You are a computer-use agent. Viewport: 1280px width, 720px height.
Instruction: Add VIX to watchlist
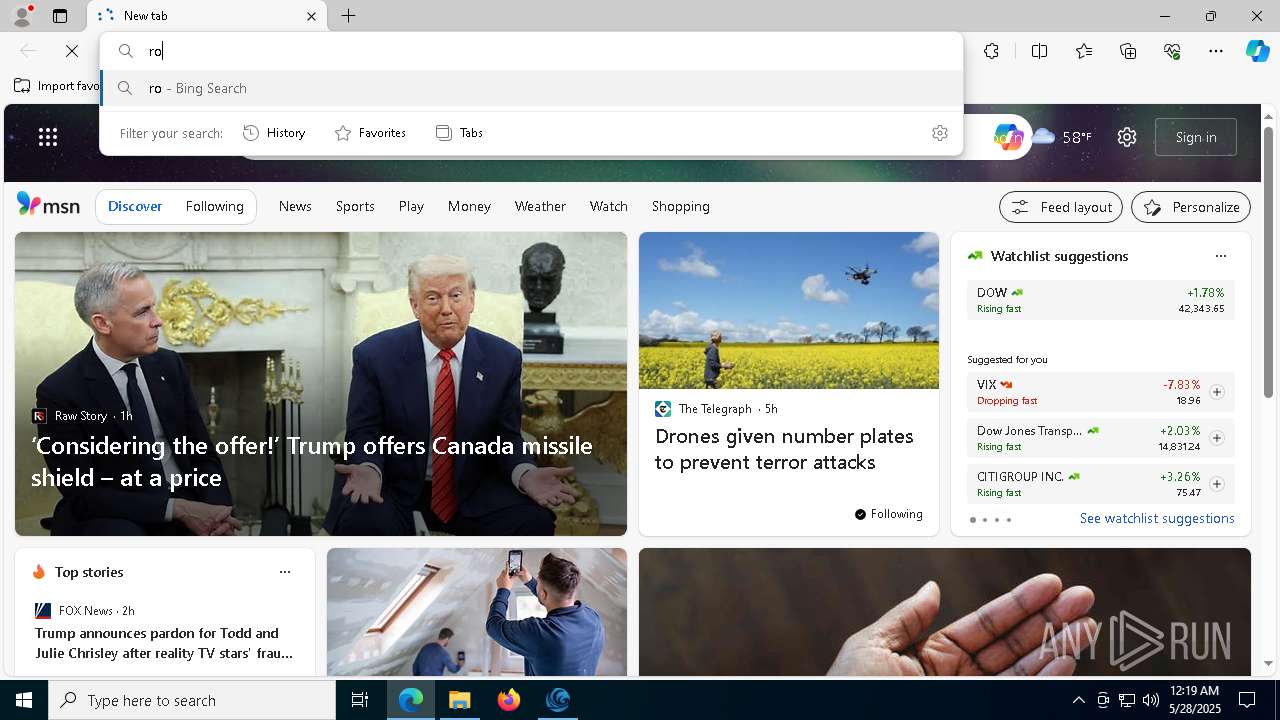point(1217,392)
